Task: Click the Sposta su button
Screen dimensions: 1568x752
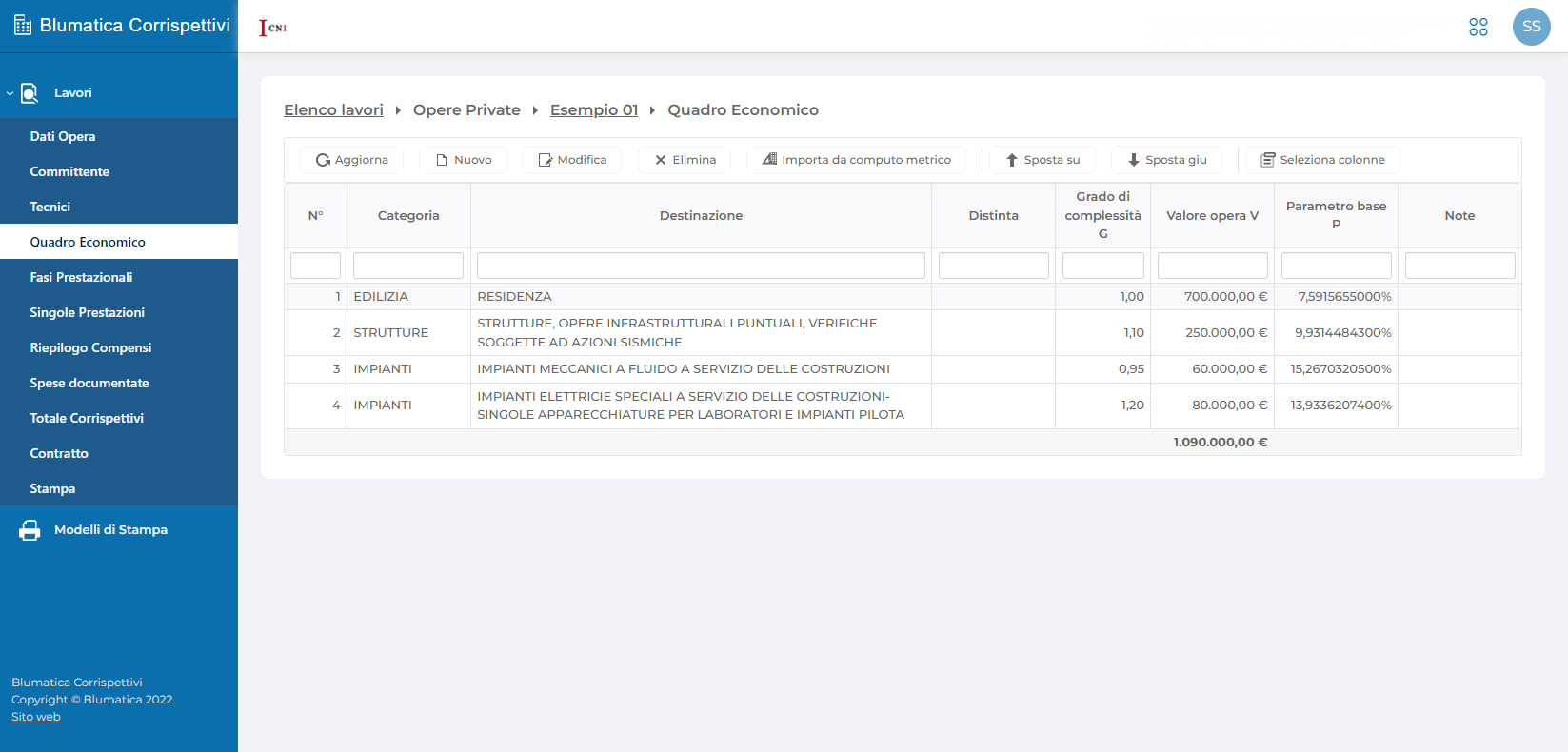Action: (1042, 160)
